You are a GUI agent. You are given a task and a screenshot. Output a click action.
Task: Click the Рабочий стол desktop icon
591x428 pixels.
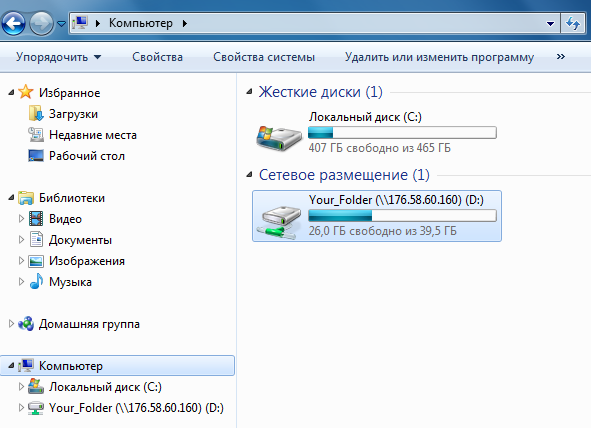click(36, 156)
